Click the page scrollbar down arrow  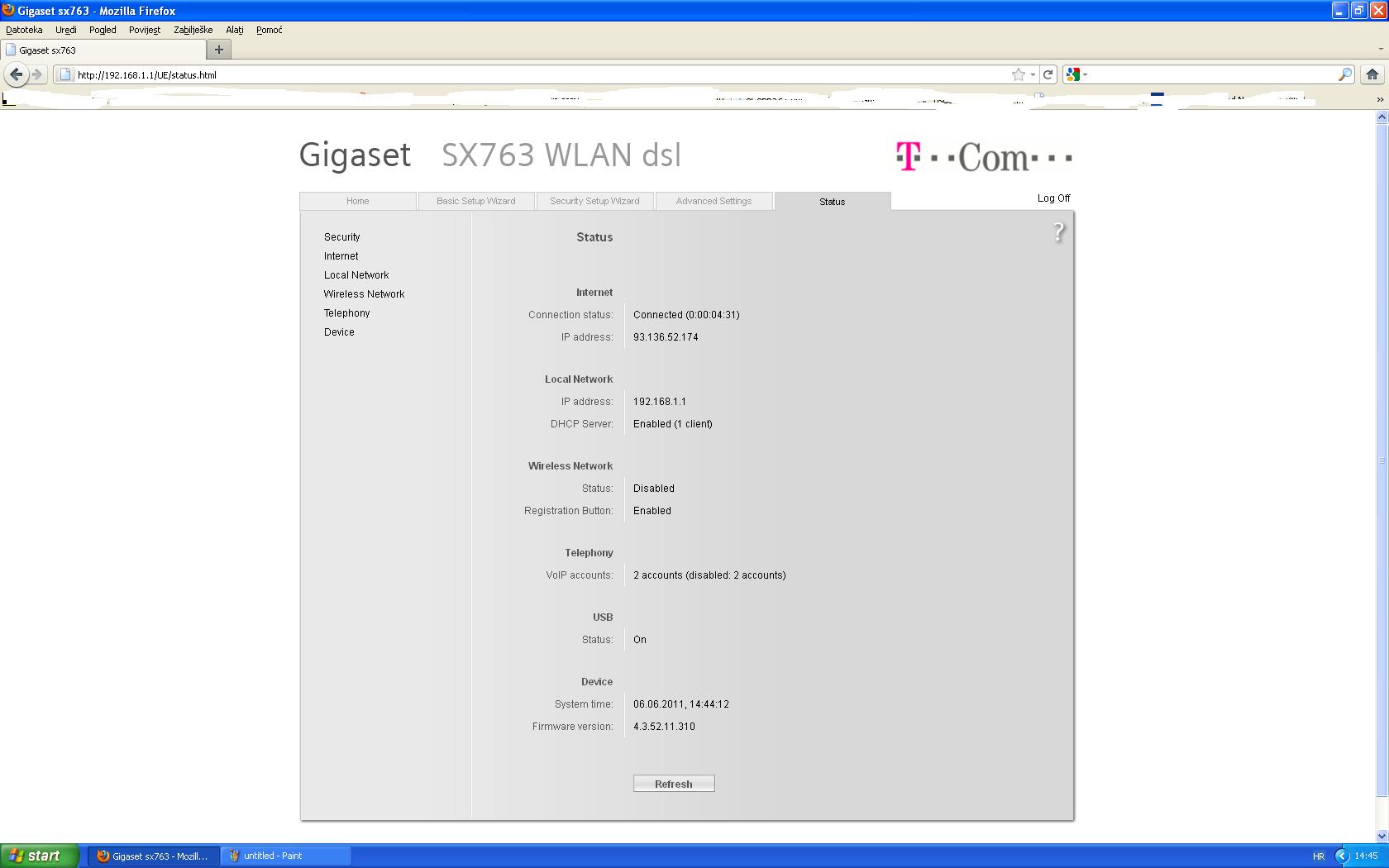[x=1382, y=837]
